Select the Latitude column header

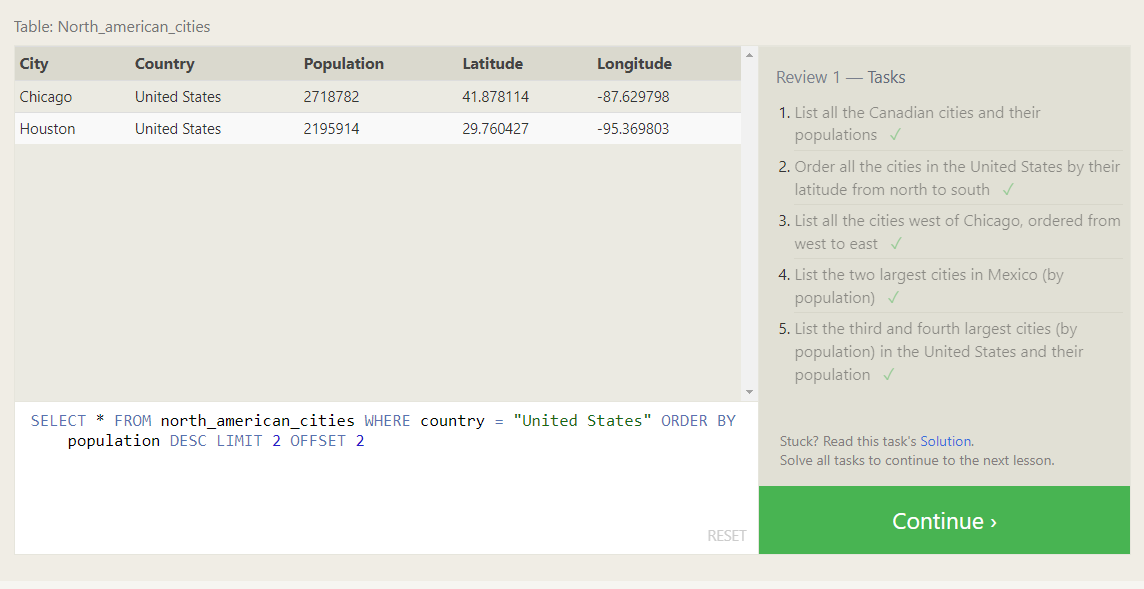tap(492, 64)
